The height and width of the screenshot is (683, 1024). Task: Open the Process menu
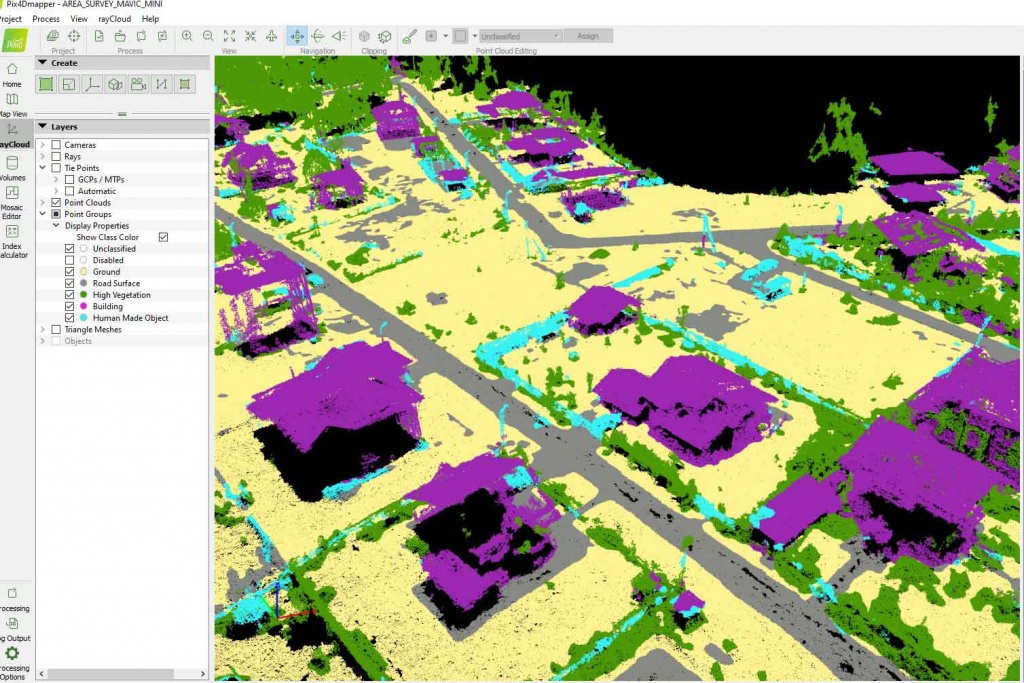(46, 18)
